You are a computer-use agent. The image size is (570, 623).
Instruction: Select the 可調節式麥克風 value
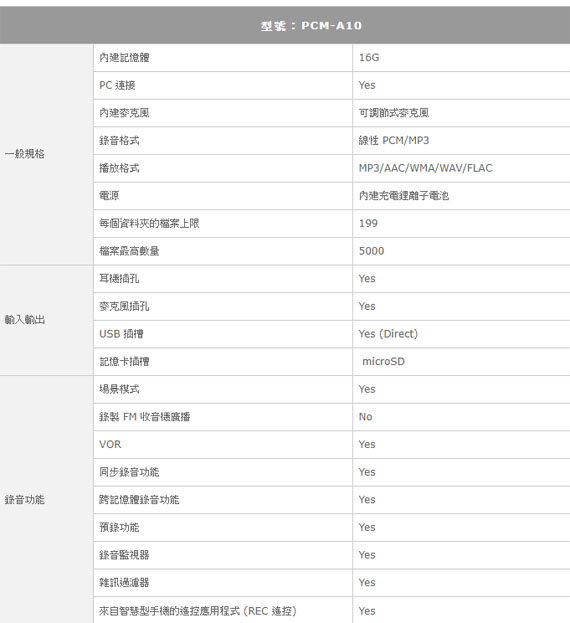[394, 113]
